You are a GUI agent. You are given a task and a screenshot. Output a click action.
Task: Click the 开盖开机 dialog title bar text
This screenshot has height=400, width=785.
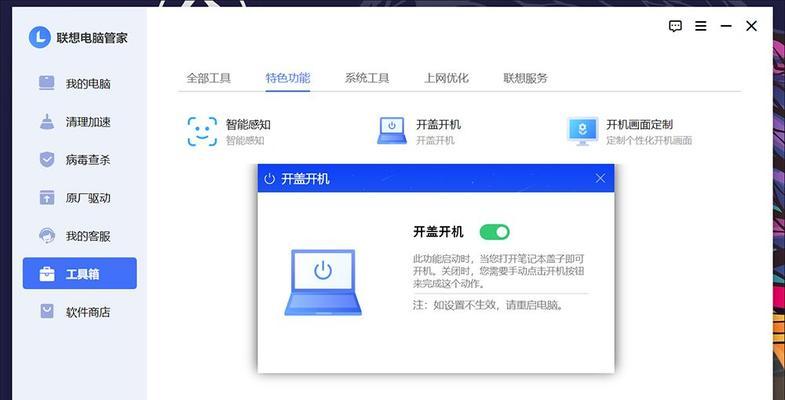(305, 179)
